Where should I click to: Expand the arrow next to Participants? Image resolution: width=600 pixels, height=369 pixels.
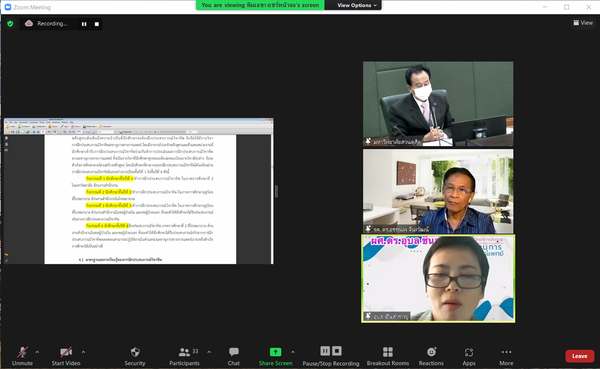point(209,352)
